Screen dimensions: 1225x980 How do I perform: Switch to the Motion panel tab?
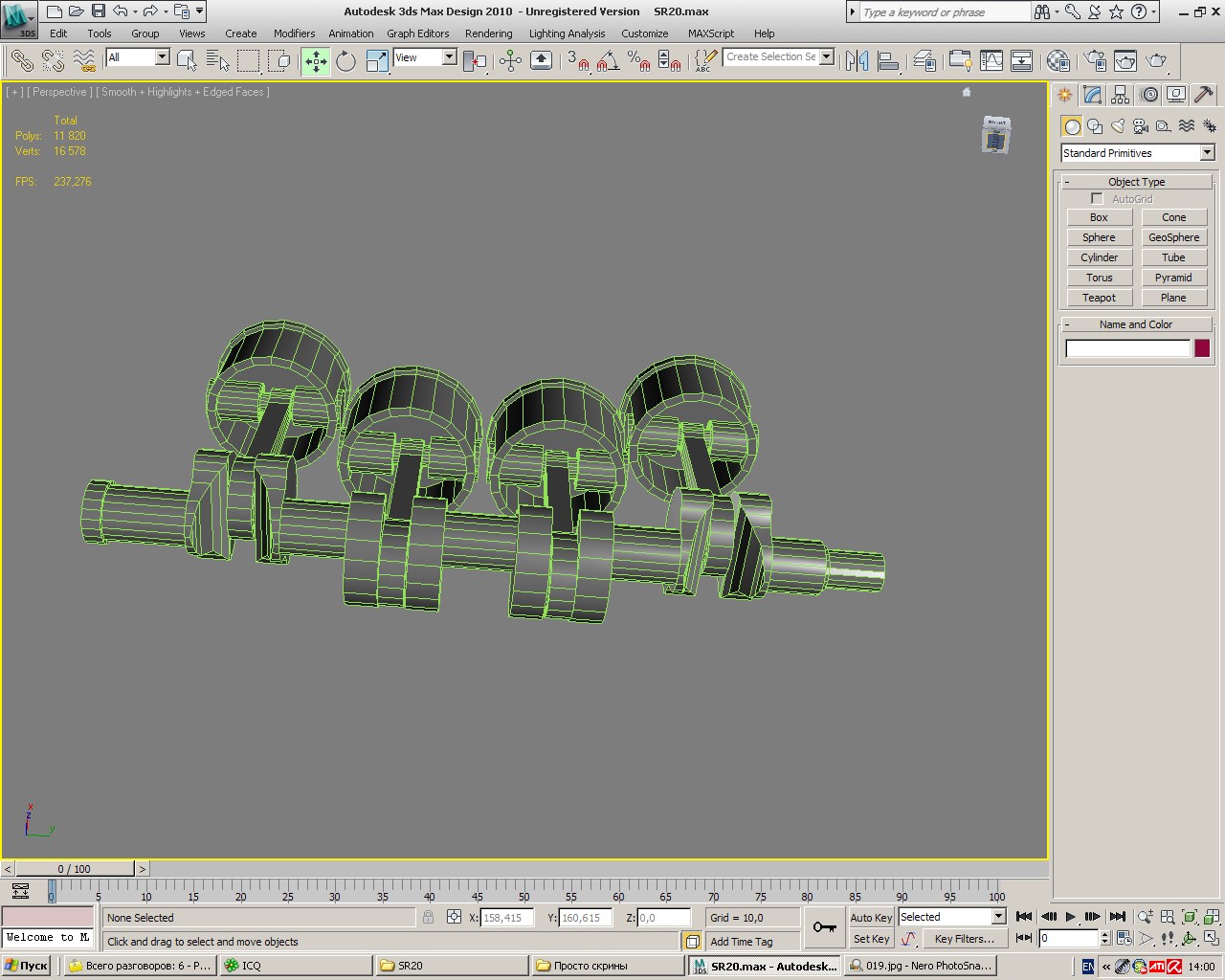pos(1148,95)
